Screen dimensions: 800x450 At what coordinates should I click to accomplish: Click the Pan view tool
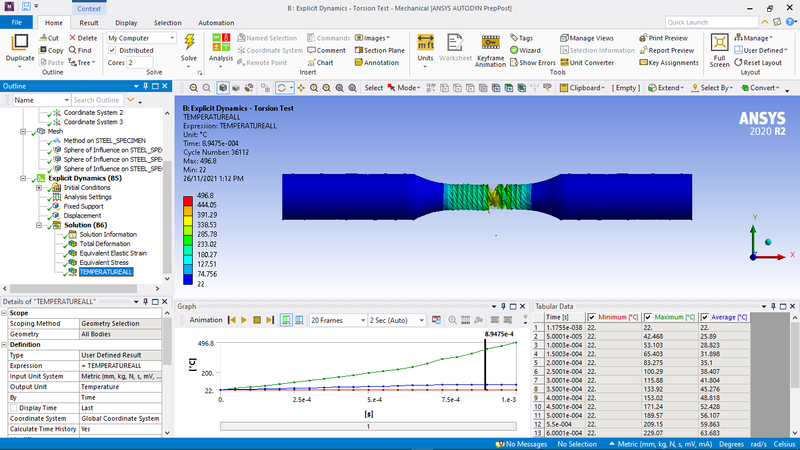pyautogui.click(x=301, y=88)
